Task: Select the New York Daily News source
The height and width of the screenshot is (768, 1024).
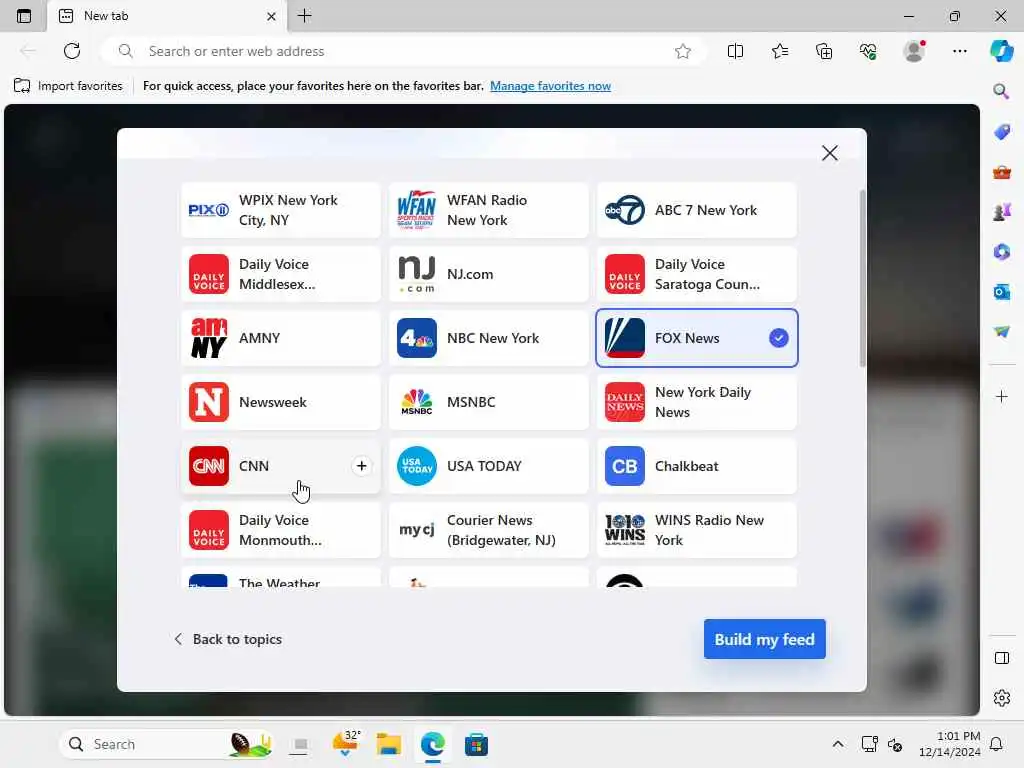Action: (x=697, y=402)
